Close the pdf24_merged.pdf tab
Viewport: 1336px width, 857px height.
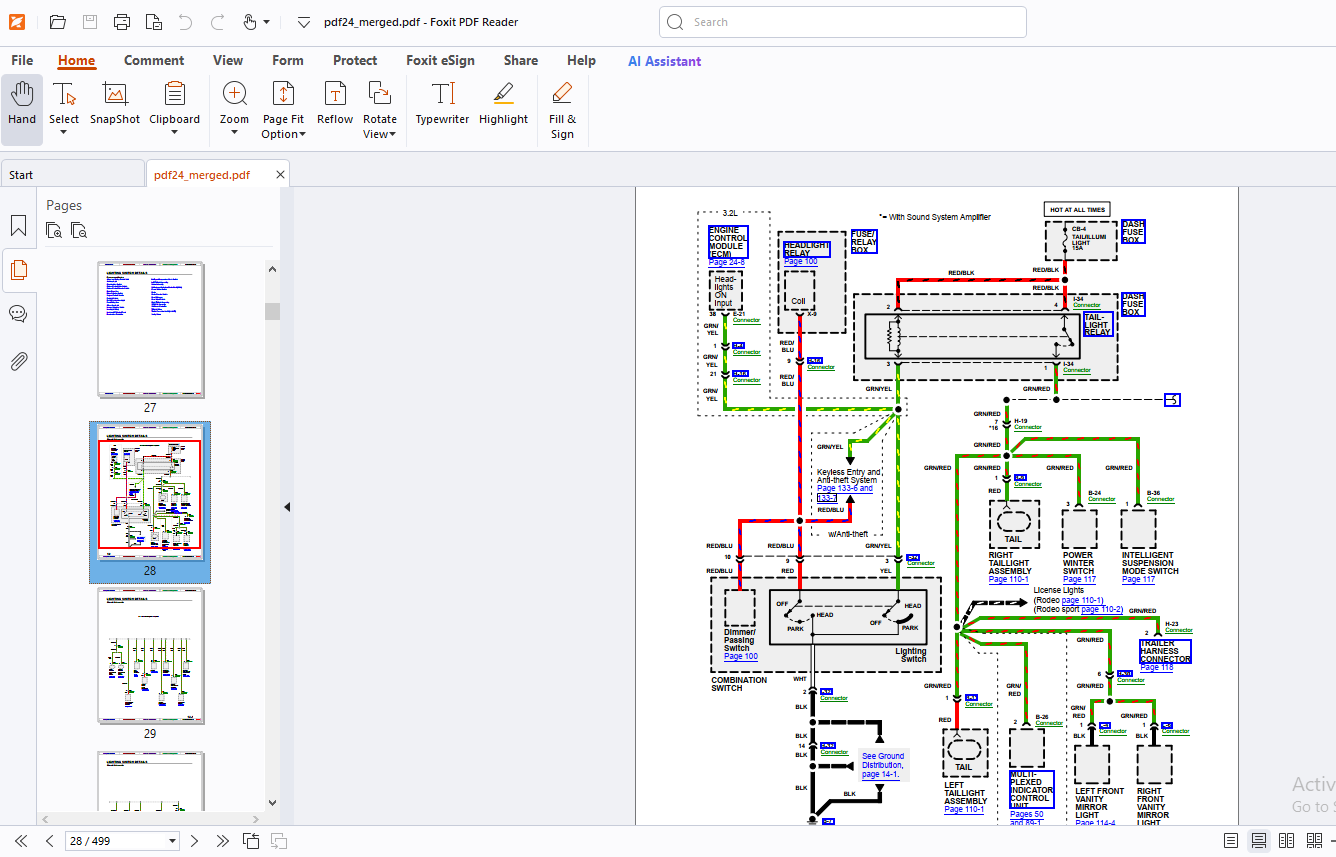click(x=281, y=175)
